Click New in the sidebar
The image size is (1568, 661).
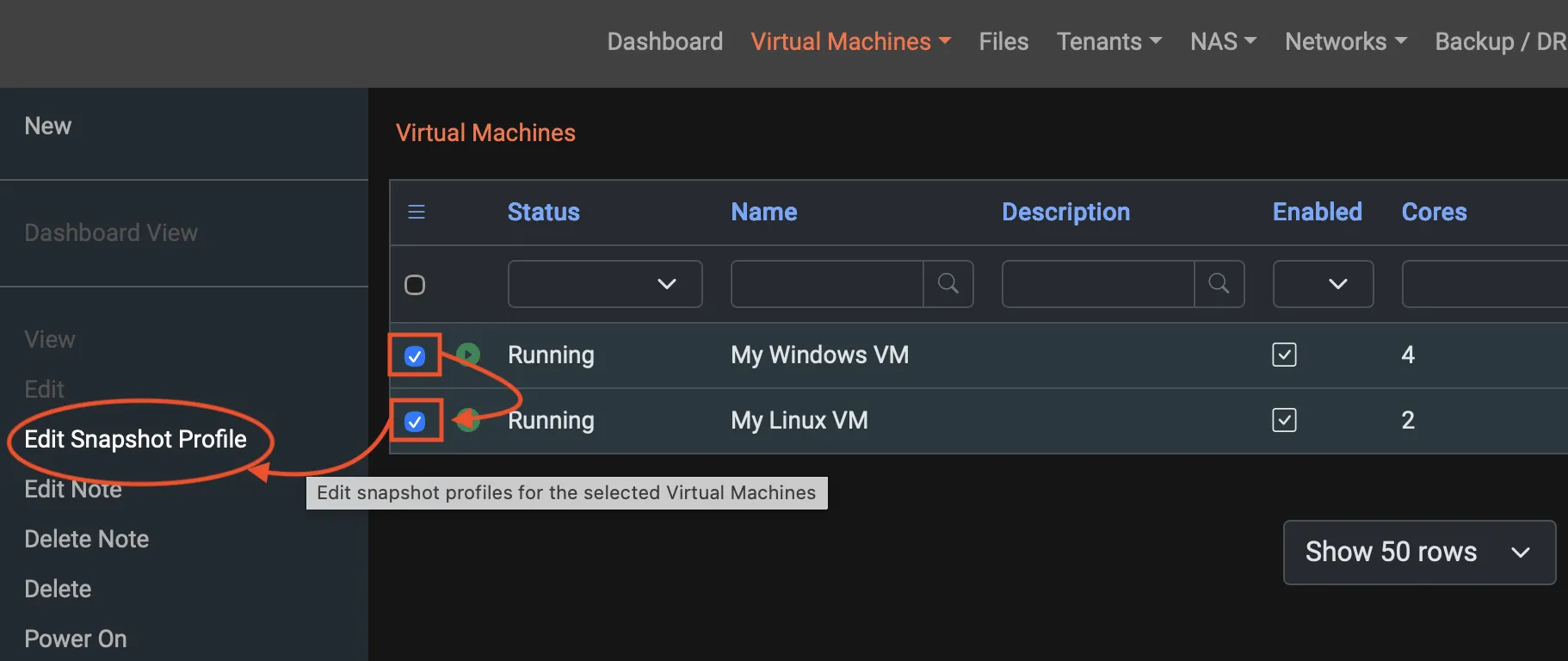[x=48, y=126]
